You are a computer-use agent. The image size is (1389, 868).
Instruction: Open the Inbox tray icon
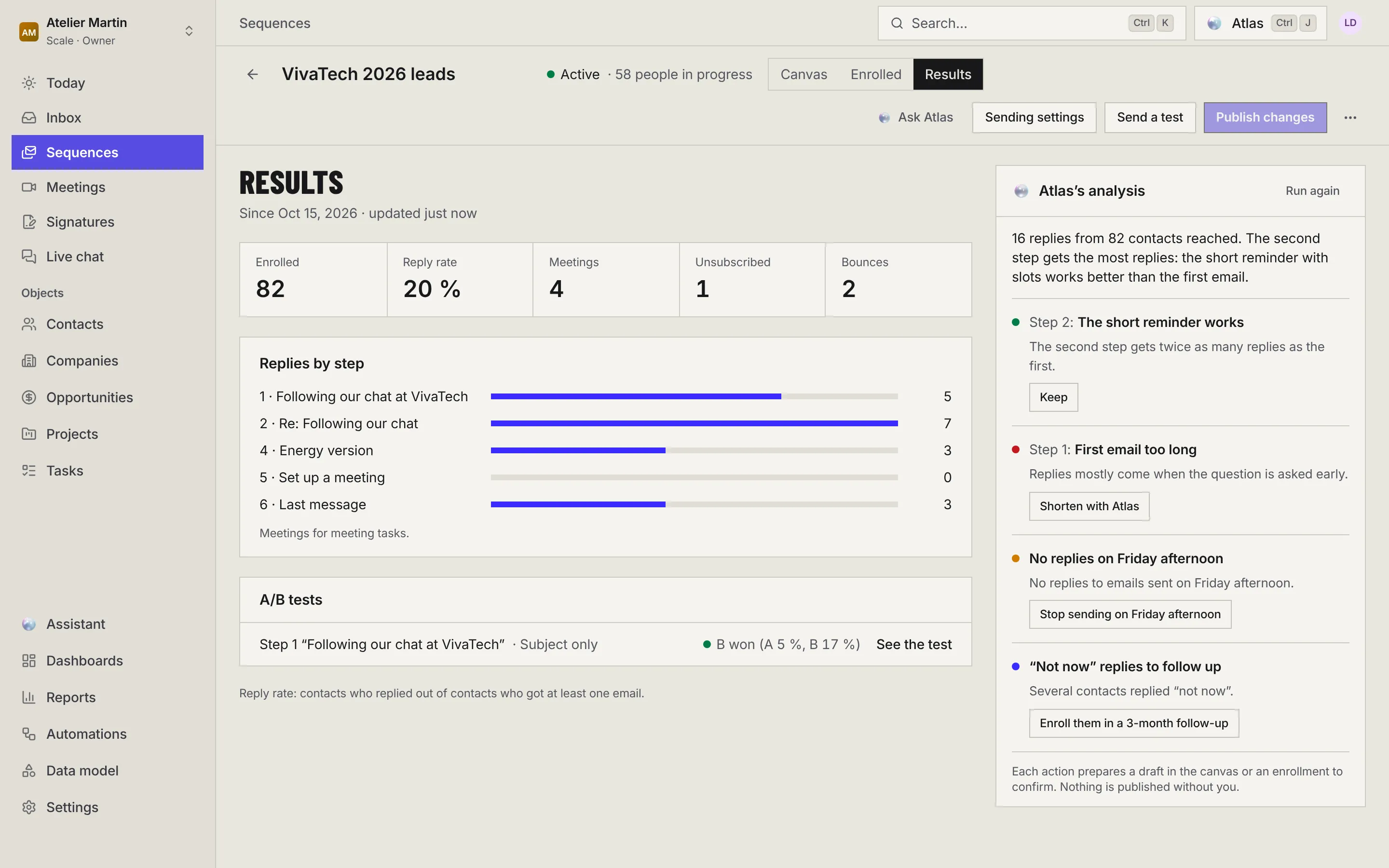click(29, 118)
